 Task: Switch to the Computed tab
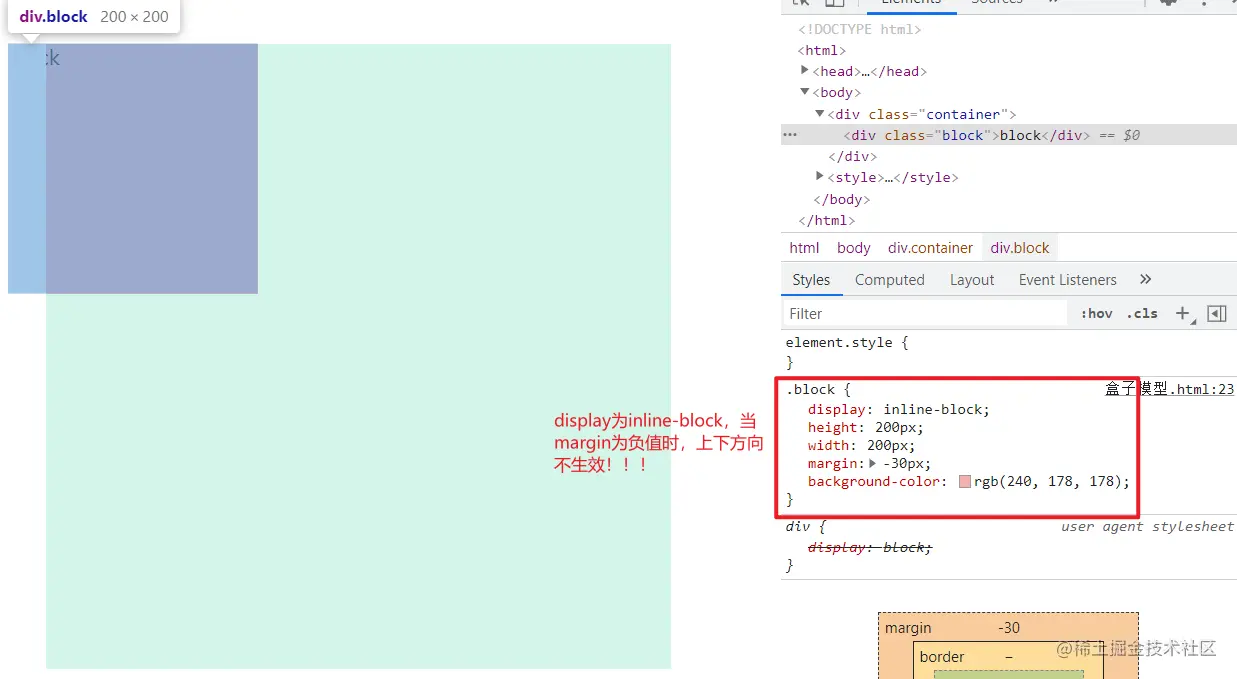[890, 280]
